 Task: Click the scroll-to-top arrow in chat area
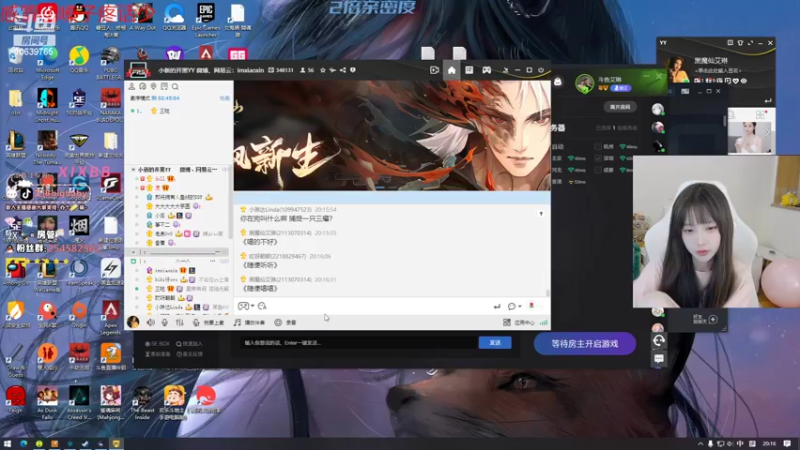pyautogui.click(x=541, y=213)
